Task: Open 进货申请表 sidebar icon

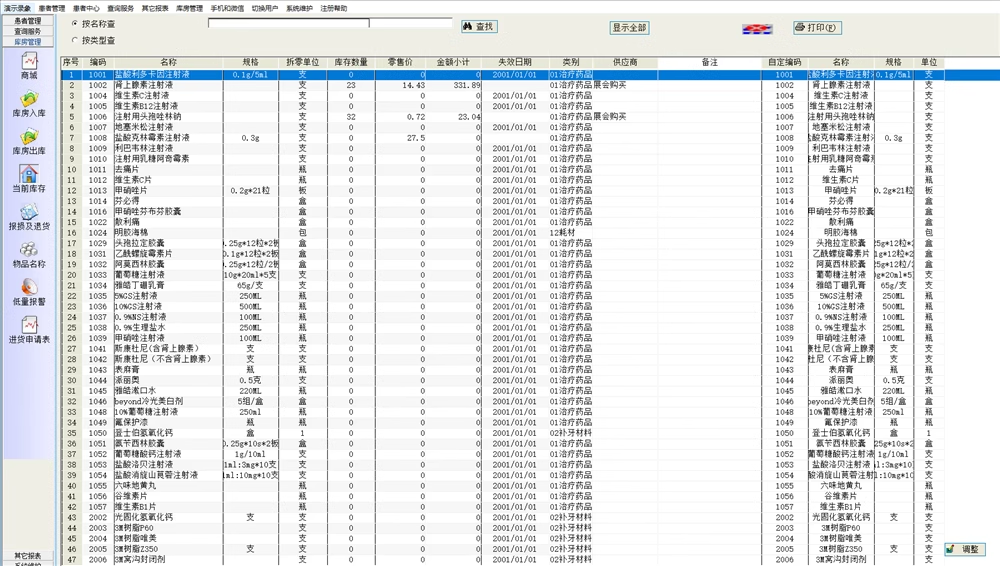Action: click(29, 330)
